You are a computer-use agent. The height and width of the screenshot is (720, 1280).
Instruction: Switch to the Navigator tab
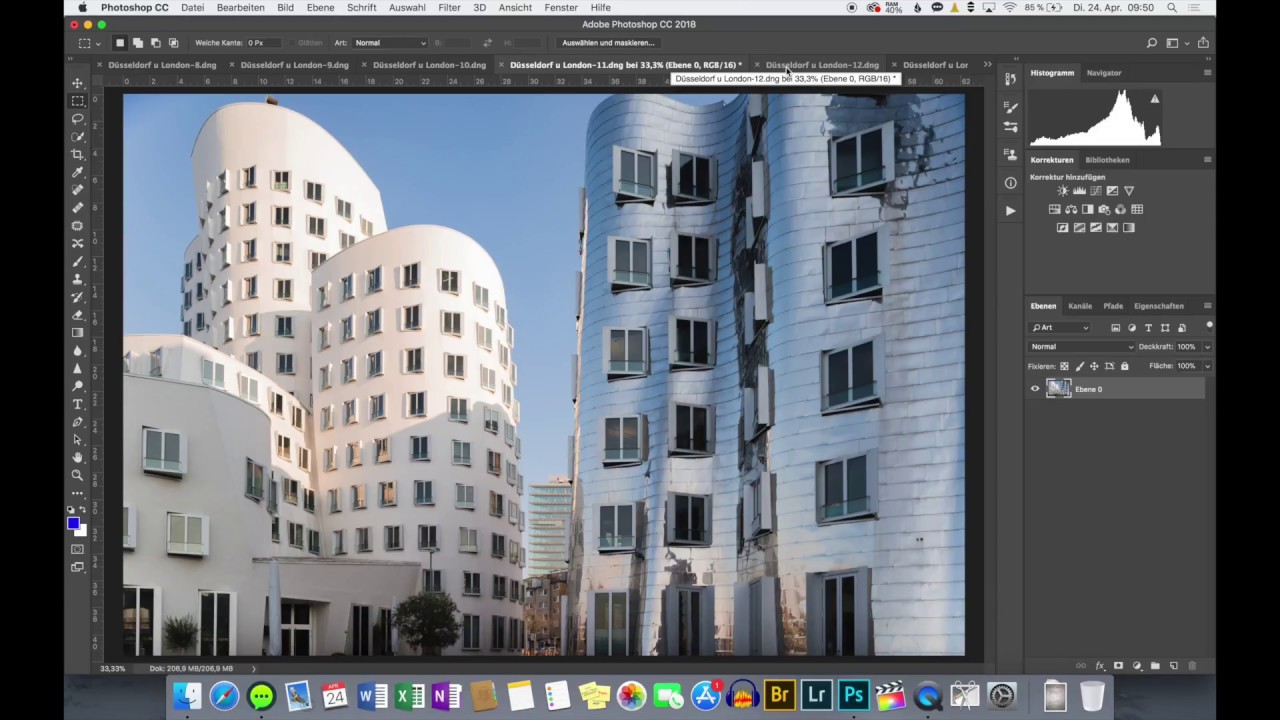click(x=1104, y=73)
